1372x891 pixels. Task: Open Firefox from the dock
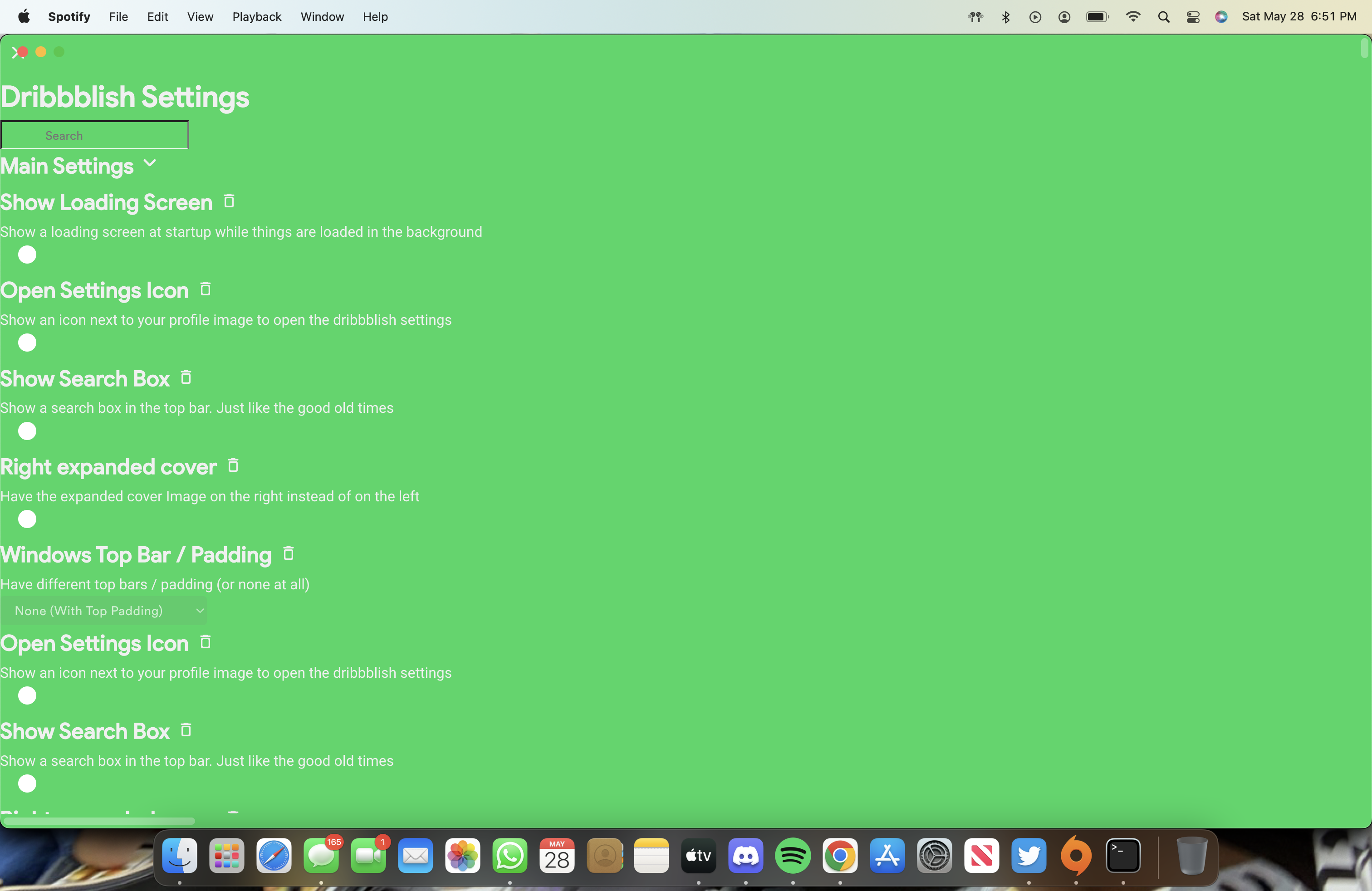(x=1076, y=857)
